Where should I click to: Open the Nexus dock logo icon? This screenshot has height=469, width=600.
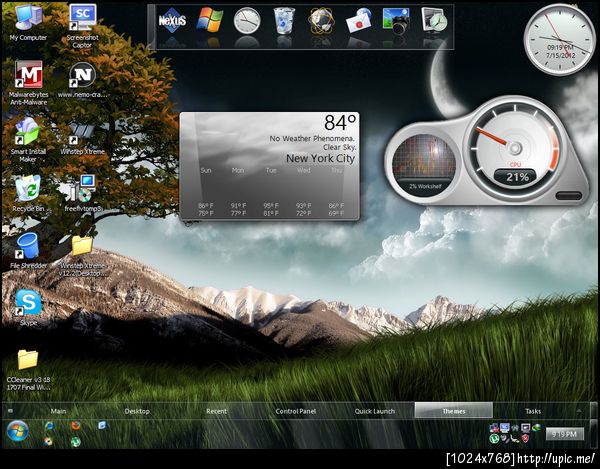pyautogui.click(x=173, y=21)
